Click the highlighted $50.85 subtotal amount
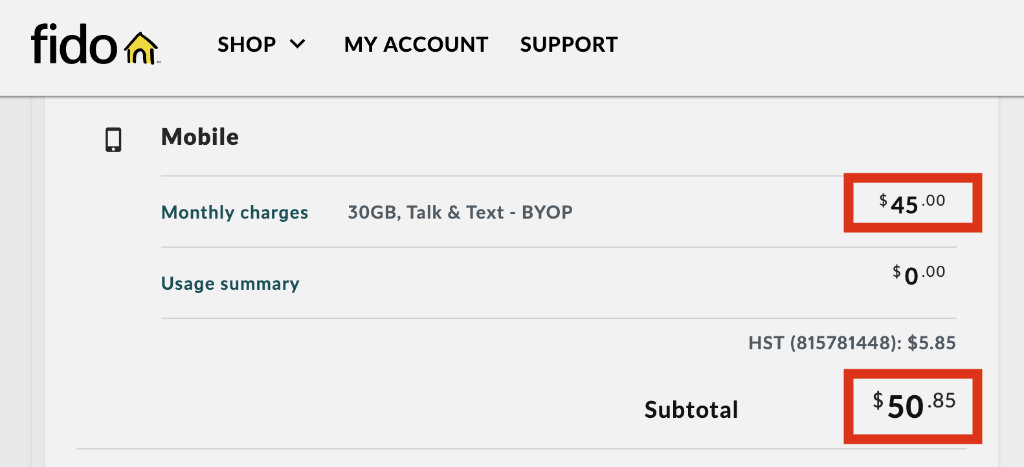This screenshot has height=467, width=1024. point(913,404)
